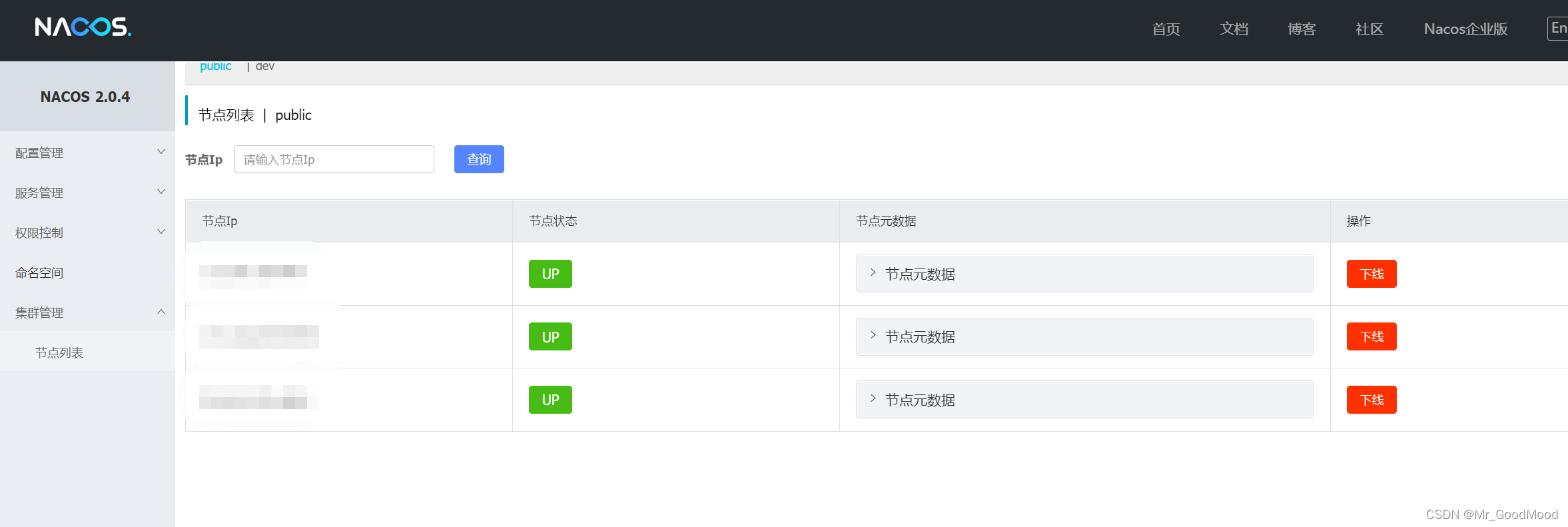Open the 文档 documentation link
Viewport: 1568px width, 527px height.
point(1234,29)
